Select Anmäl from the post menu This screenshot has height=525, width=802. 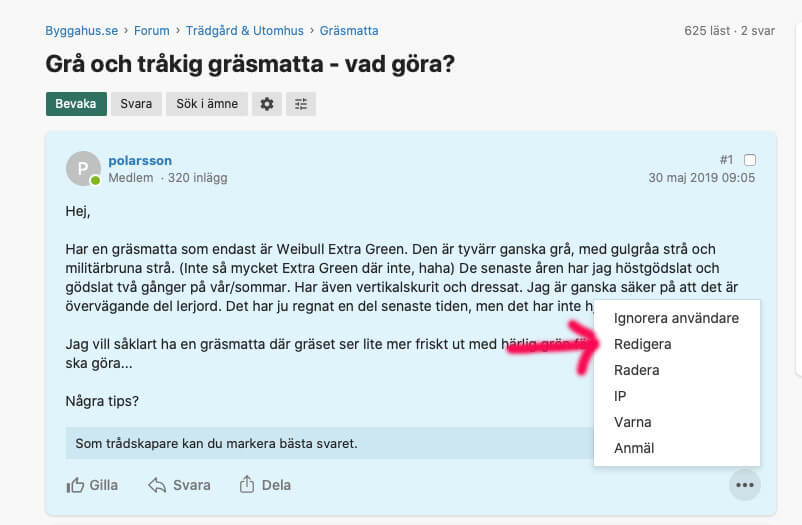tap(634, 448)
